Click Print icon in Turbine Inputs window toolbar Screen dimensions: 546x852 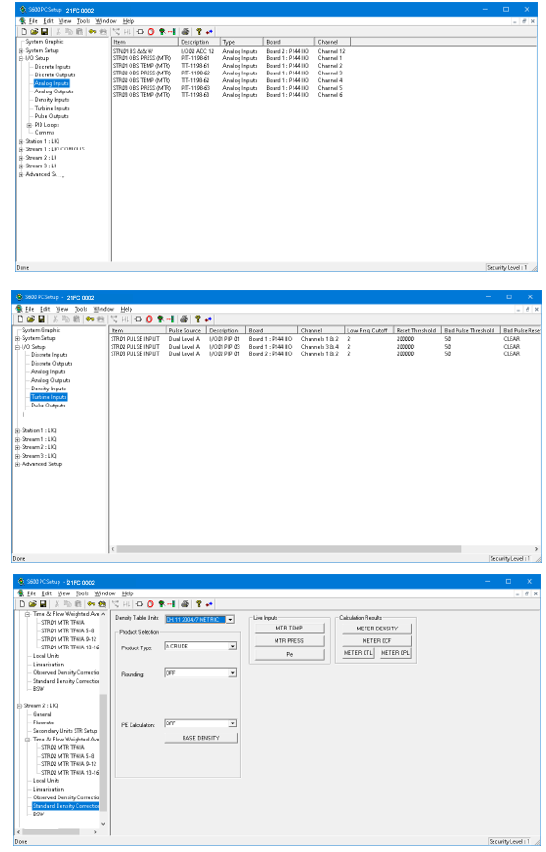point(184,320)
